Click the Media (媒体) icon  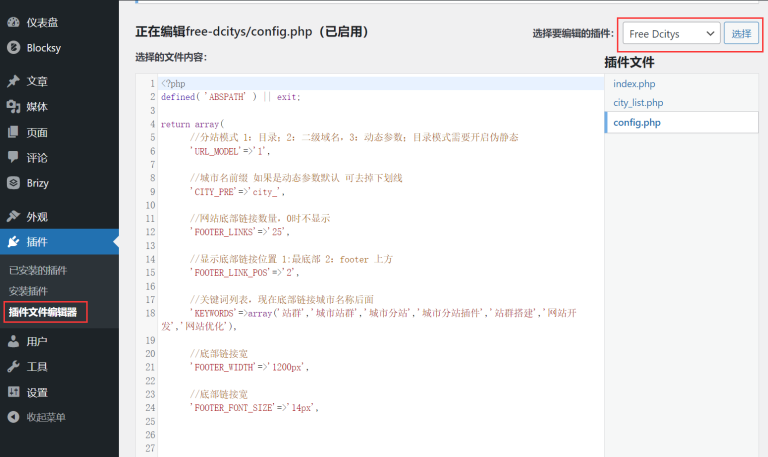[13, 107]
